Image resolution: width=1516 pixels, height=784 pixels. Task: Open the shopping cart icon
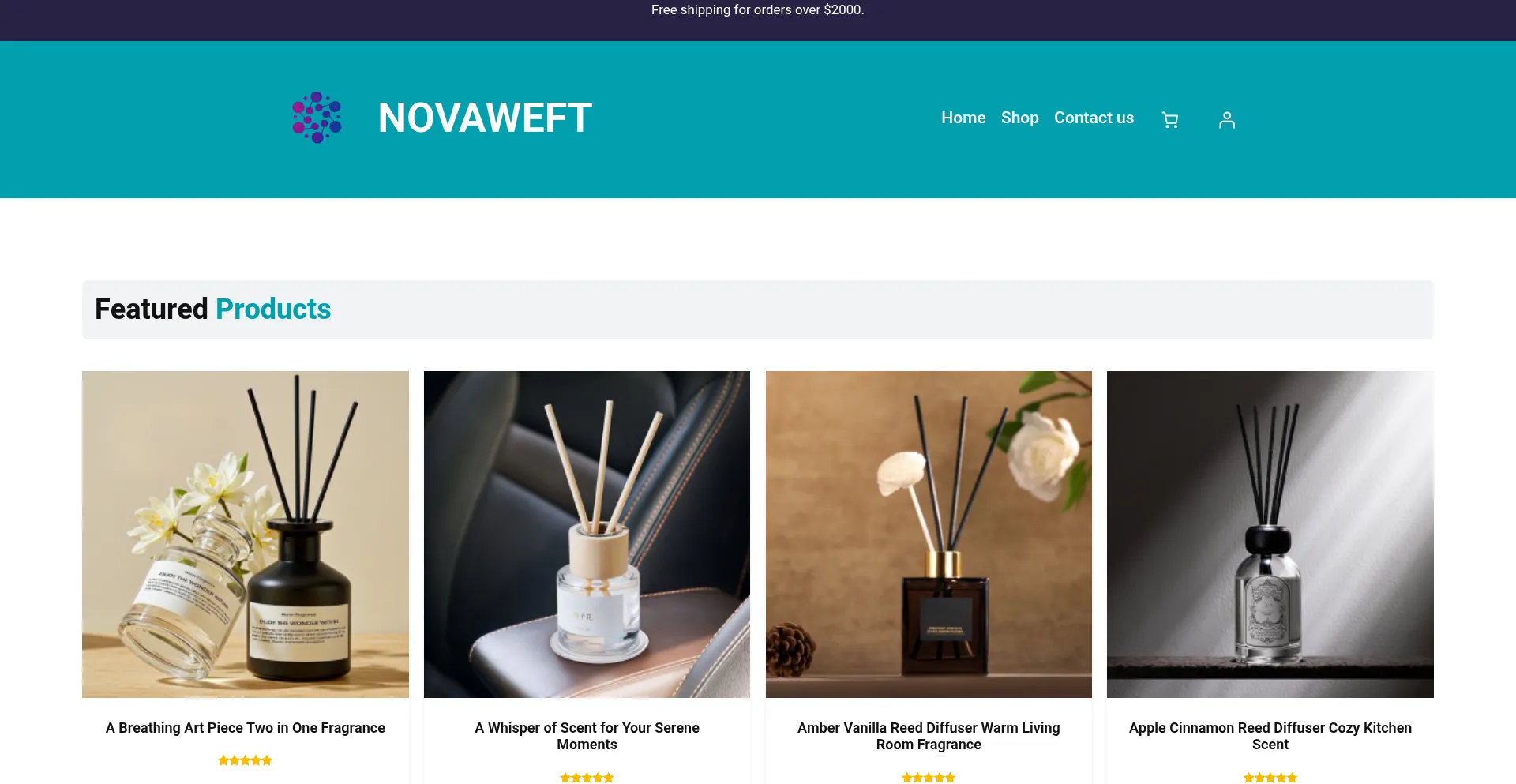[1170, 119]
